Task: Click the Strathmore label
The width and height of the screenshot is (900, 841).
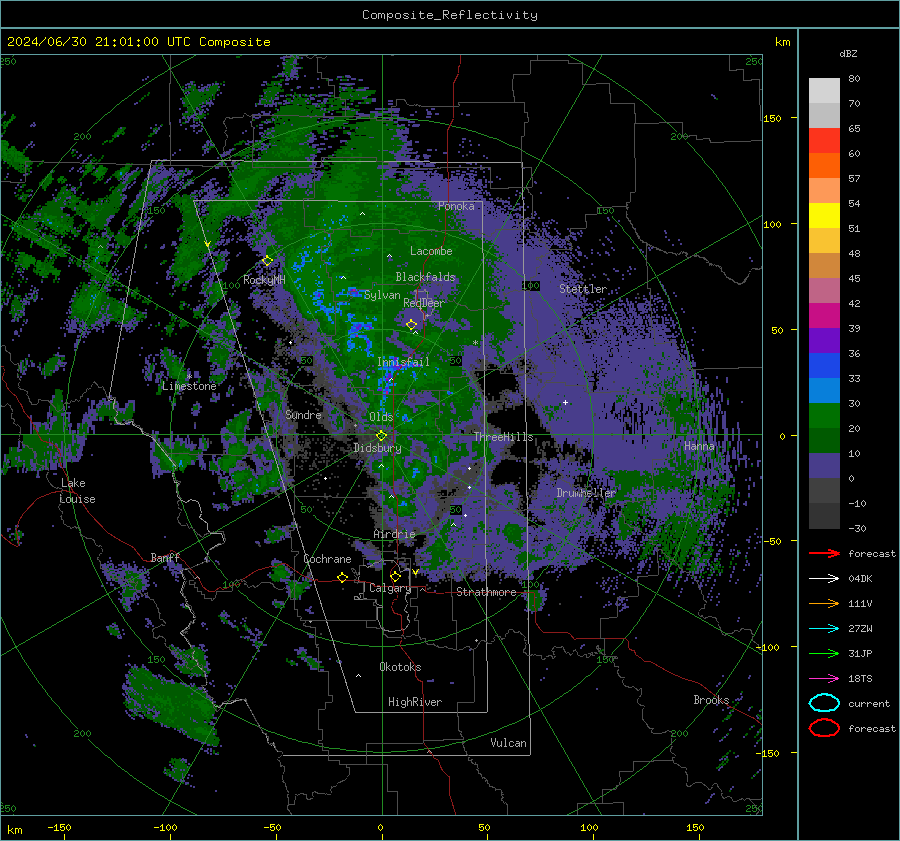Action: [x=486, y=592]
